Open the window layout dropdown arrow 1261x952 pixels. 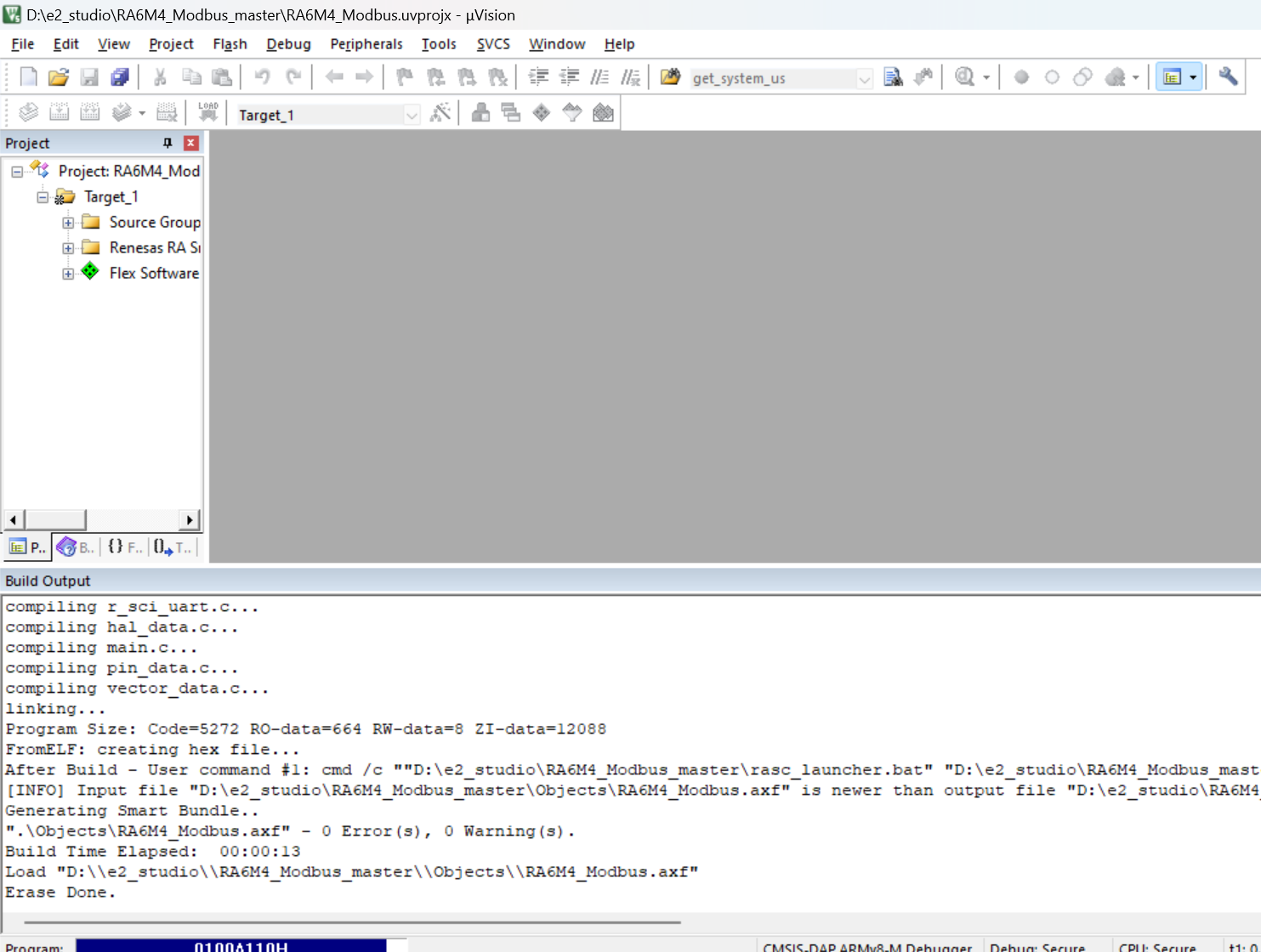pyautogui.click(x=1193, y=77)
